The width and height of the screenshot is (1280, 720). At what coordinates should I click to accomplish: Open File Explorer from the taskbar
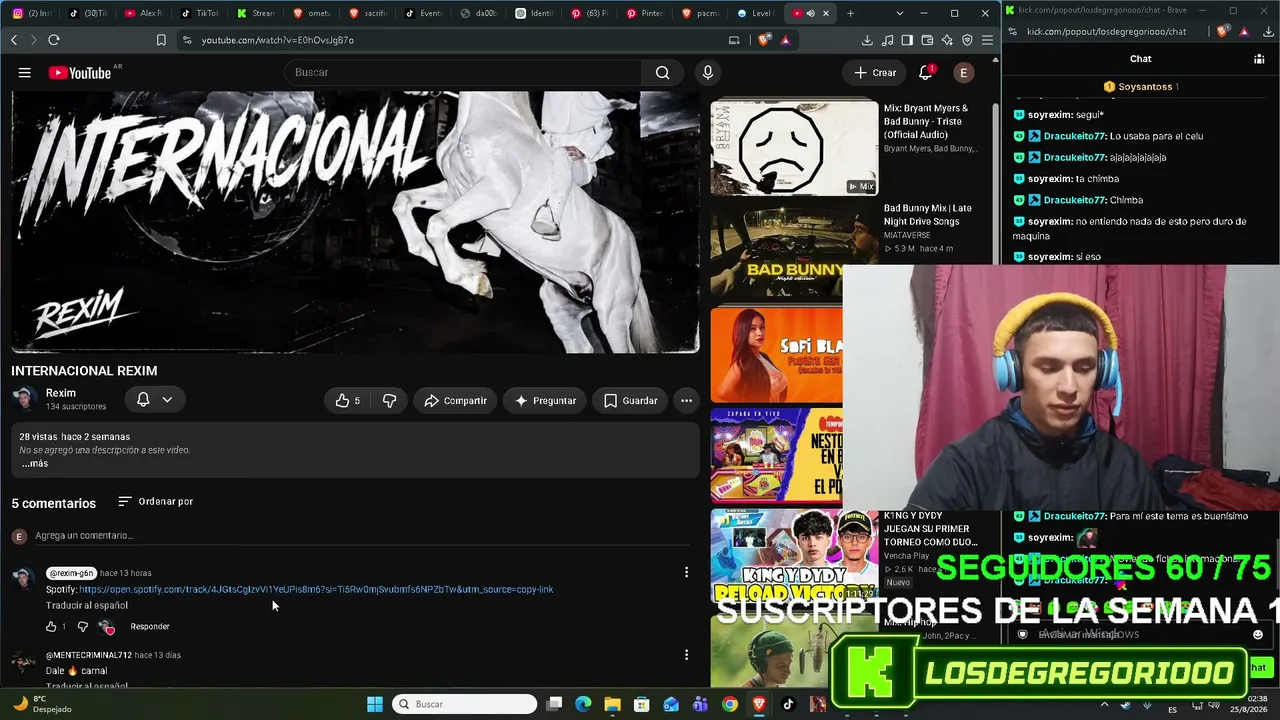(x=612, y=704)
